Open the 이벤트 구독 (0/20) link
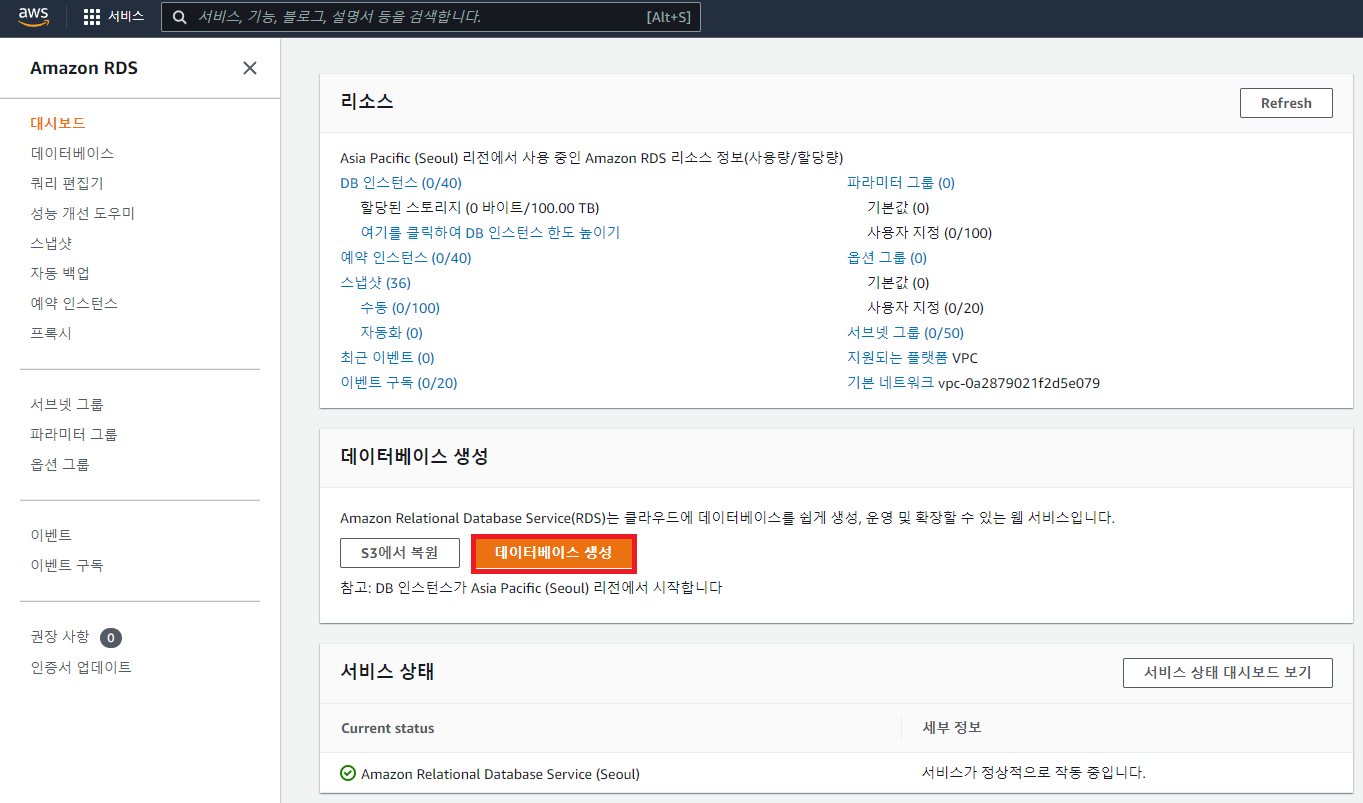 (x=399, y=382)
